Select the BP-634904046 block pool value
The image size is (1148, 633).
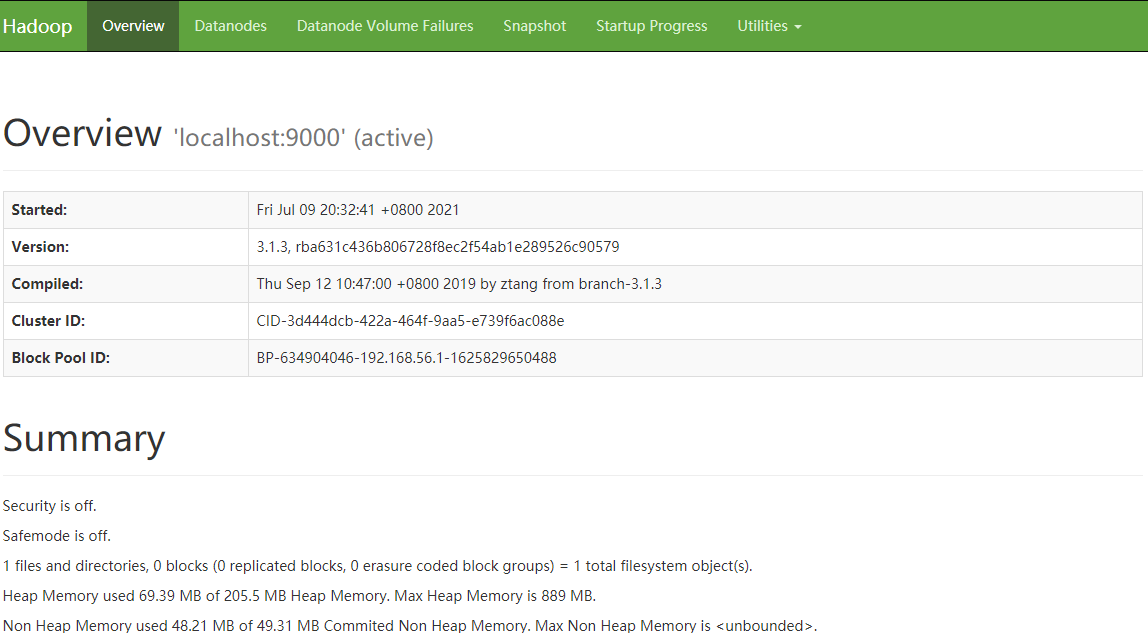tap(406, 358)
